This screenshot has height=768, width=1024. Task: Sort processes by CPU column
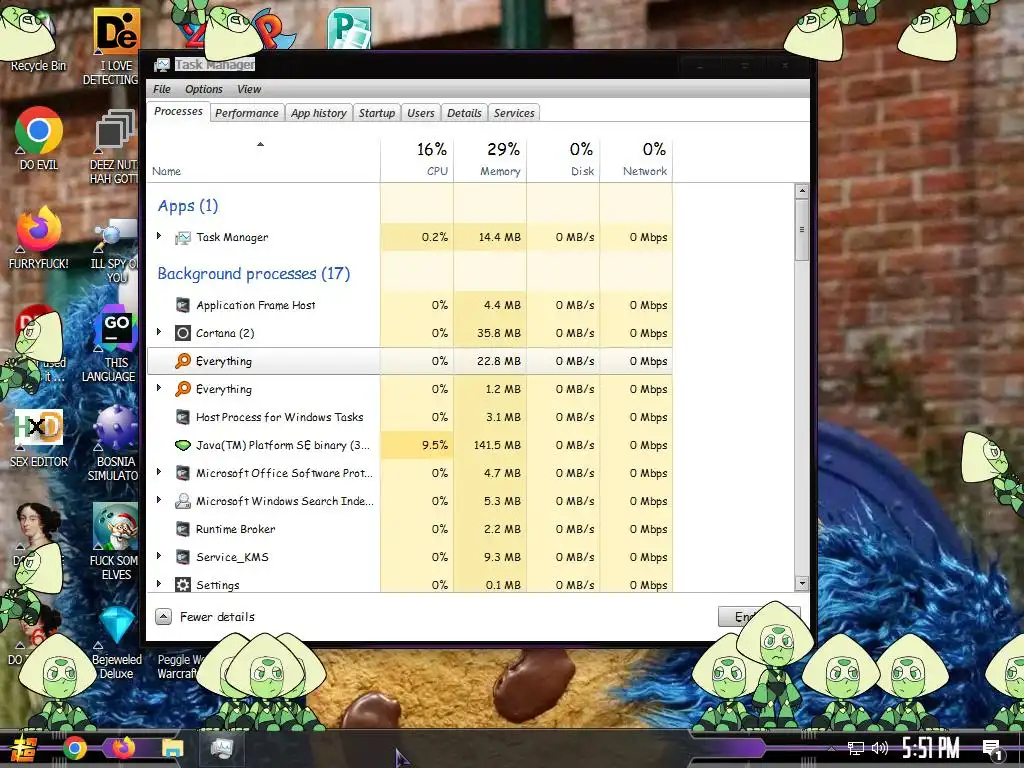pos(417,159)
